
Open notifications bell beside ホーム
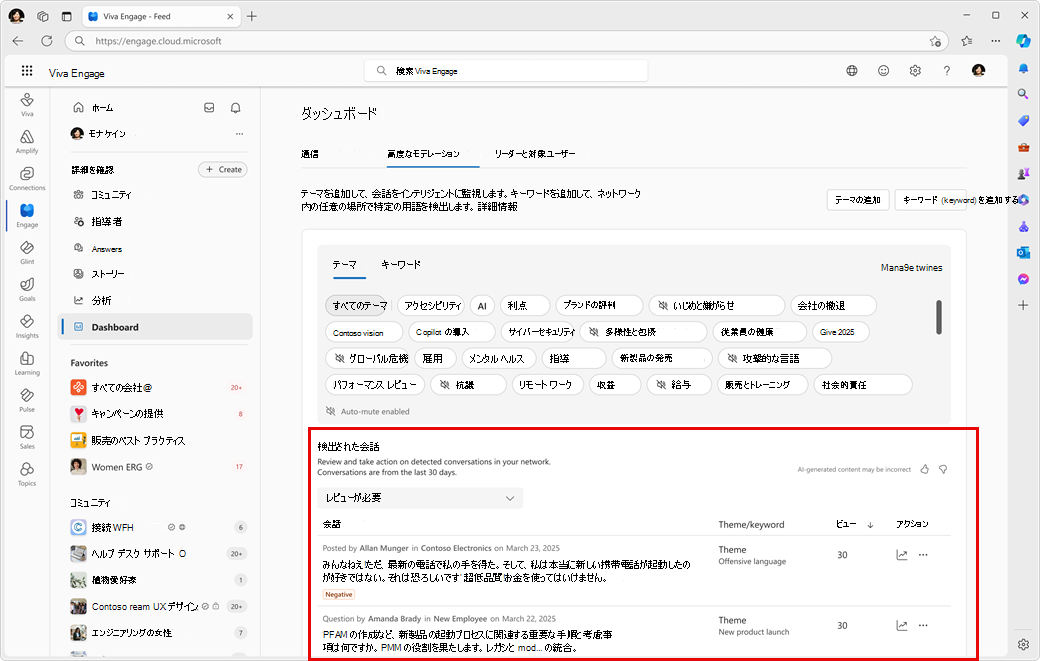(235, 107)
